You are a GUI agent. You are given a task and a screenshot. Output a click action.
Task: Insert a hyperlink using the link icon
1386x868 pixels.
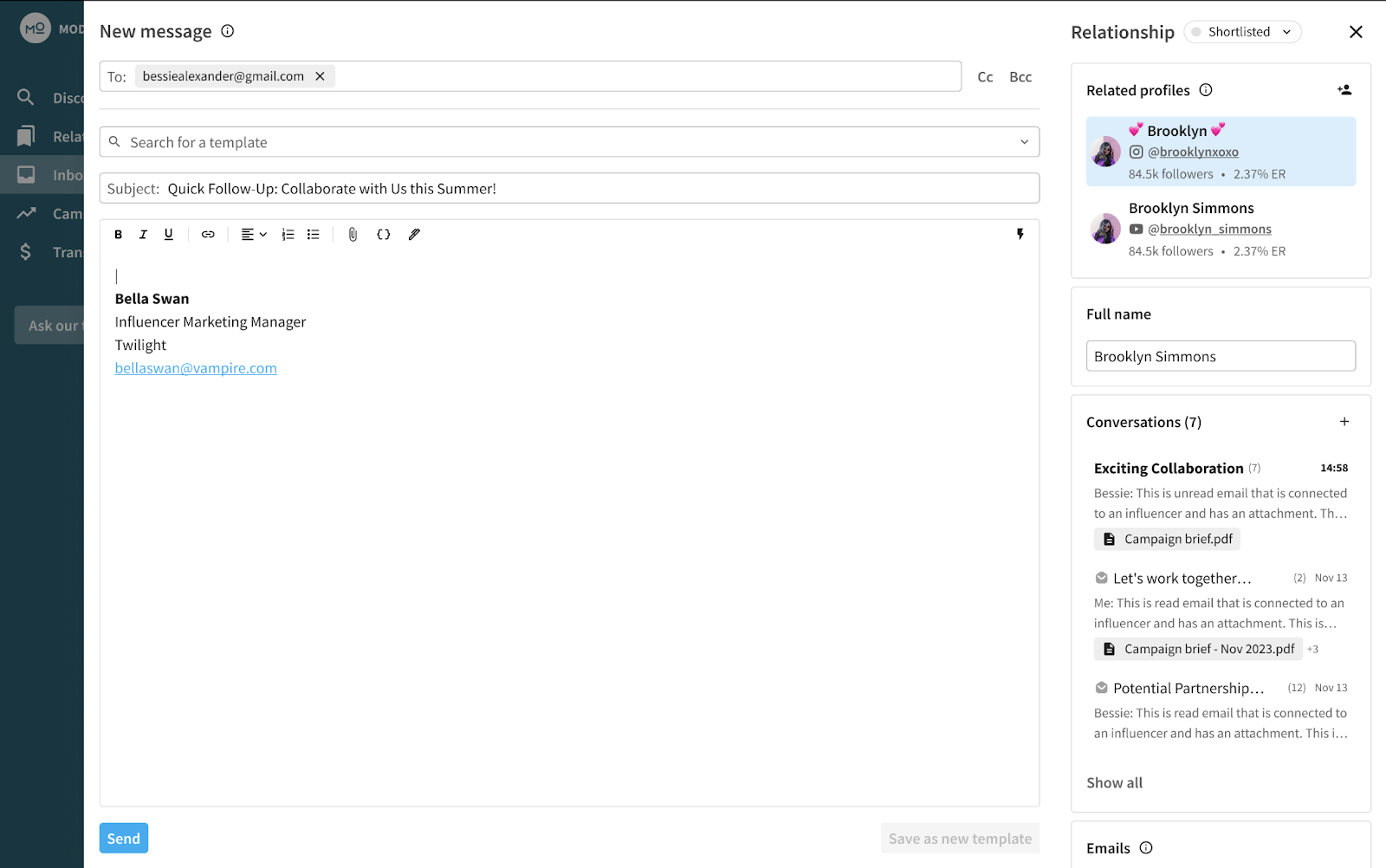pos(208,235)
